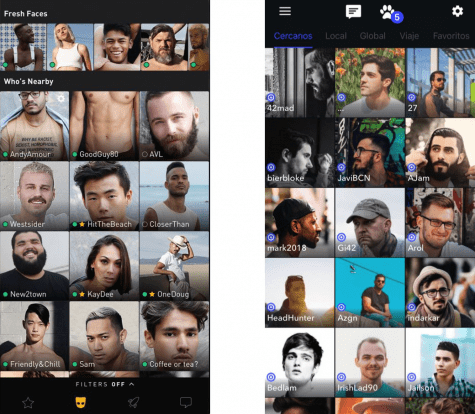This screenshot has width=475, height=414.
Task: Open Sam's profile tile
Action: (104, 336)
